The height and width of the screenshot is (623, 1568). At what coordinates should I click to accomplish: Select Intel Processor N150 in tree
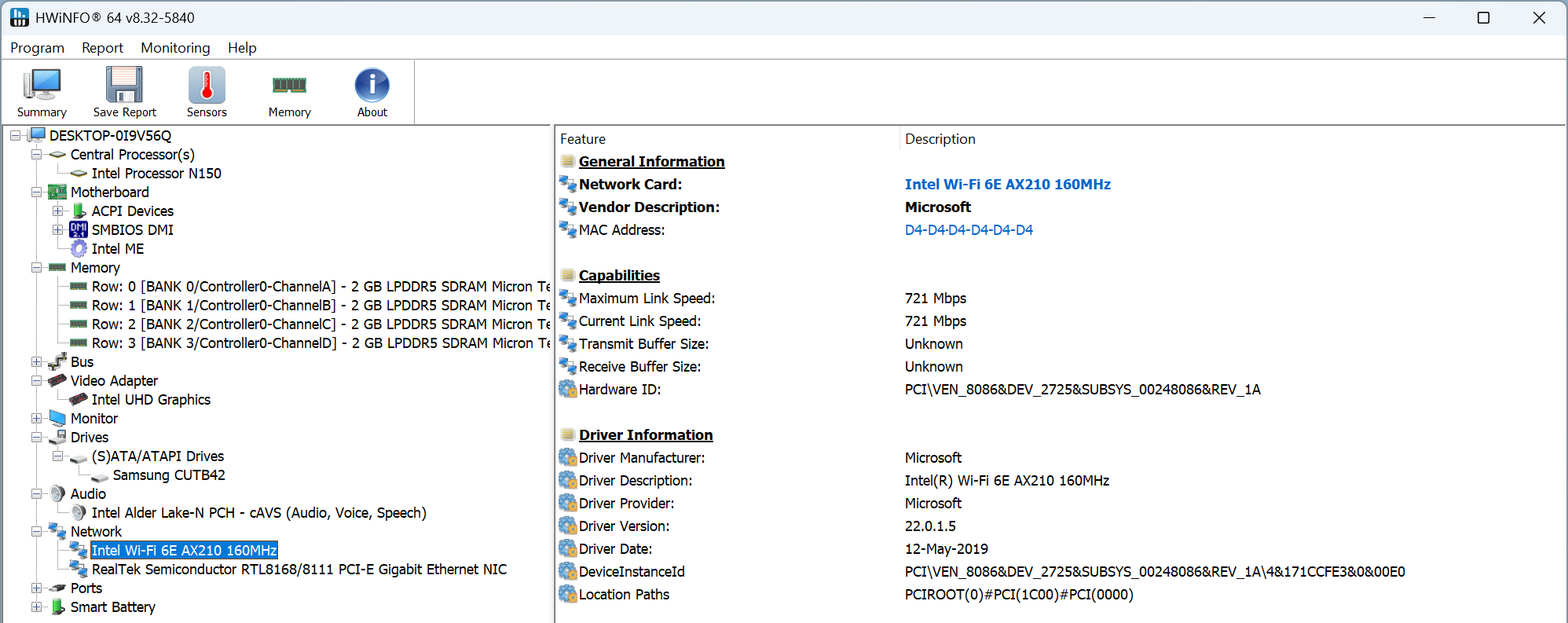click(x=156, y=173)
